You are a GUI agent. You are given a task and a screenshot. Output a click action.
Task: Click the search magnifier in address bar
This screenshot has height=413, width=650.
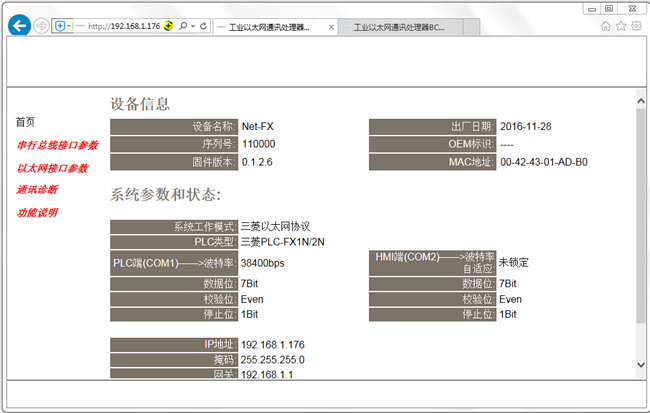tap(183, 26)
